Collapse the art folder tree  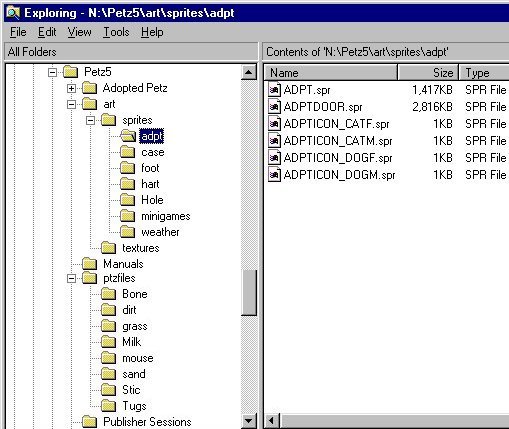(x=71, y=104)
